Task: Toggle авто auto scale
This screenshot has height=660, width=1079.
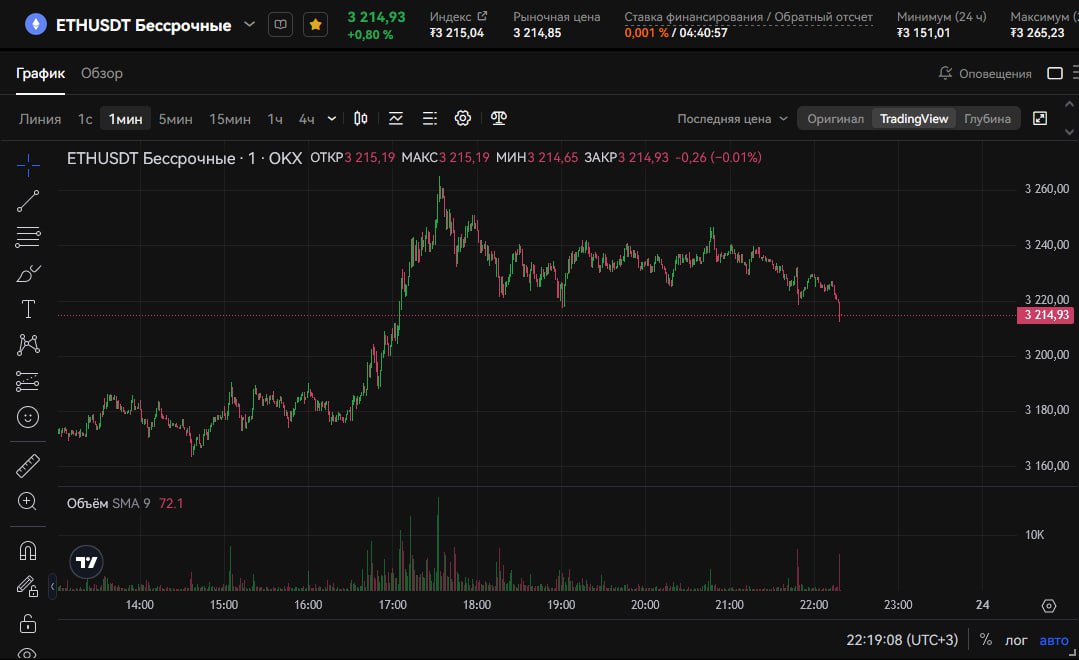Action: 1054,641
